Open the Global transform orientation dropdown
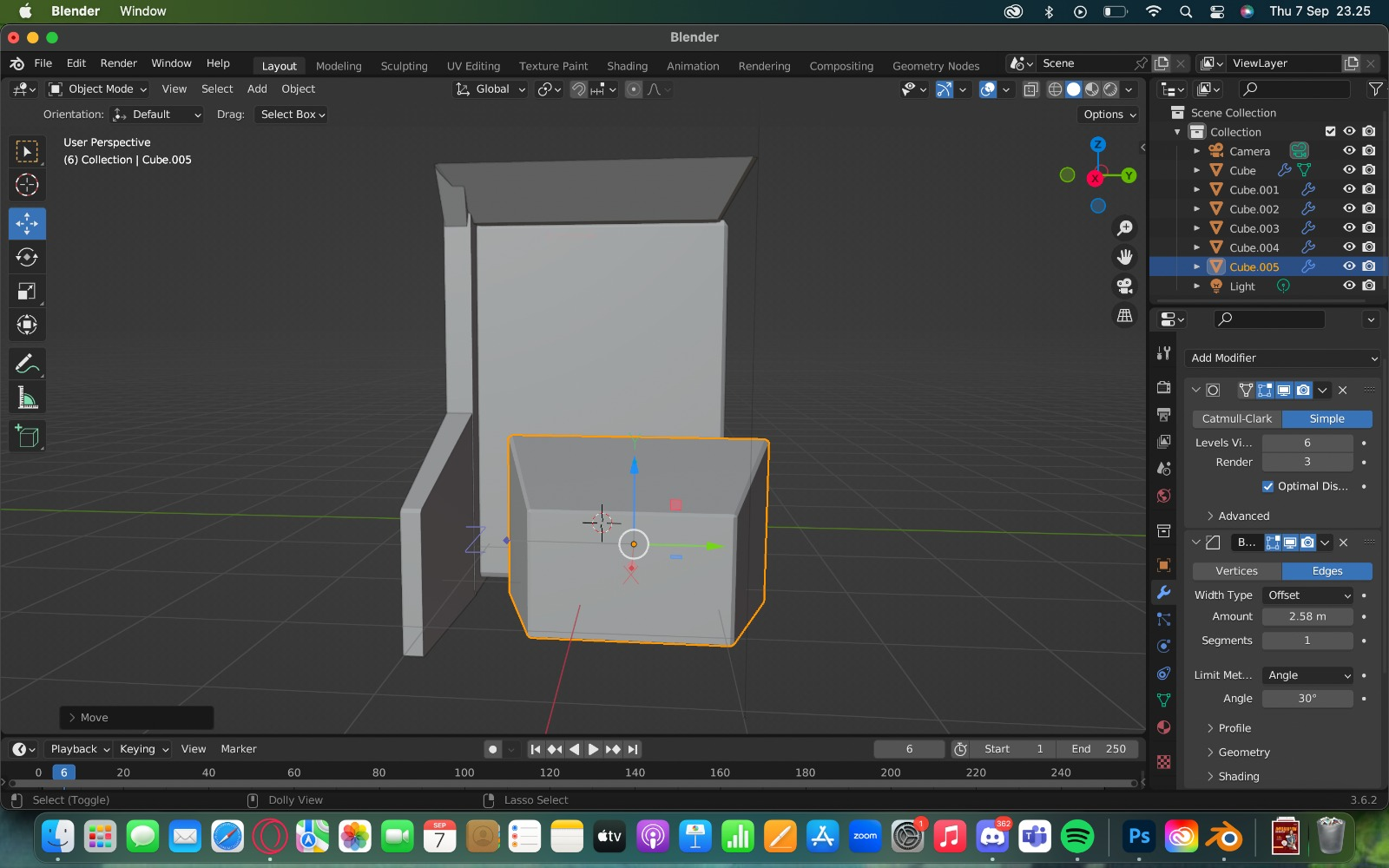Image resolution: width=1389 pixels, height=868 pixels. (x=490, y=89)
